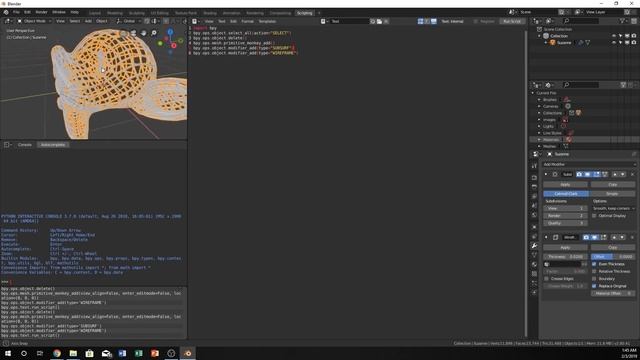The width and height of the screenshot is (640, 360).
Task: Click the viewport pan hand gizmo
Action: [144, 33]
